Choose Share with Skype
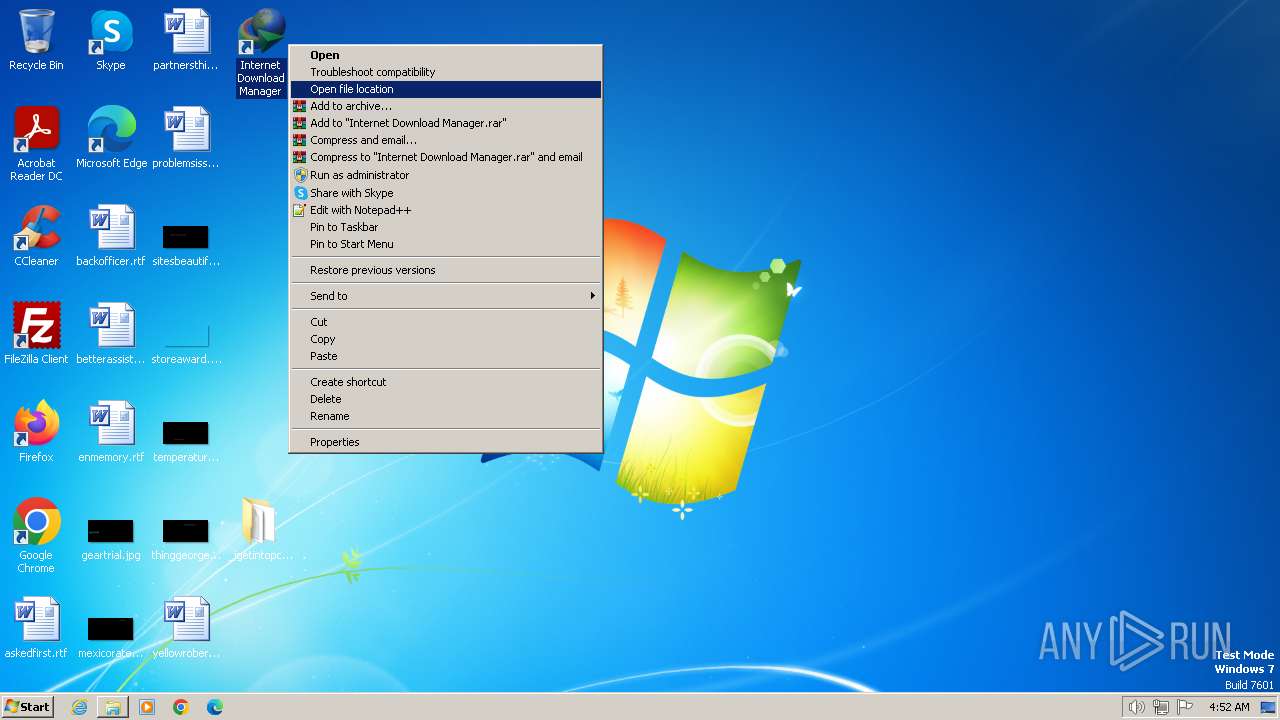The height and width of the screenshot is (720, 1280). pos(446,193)
